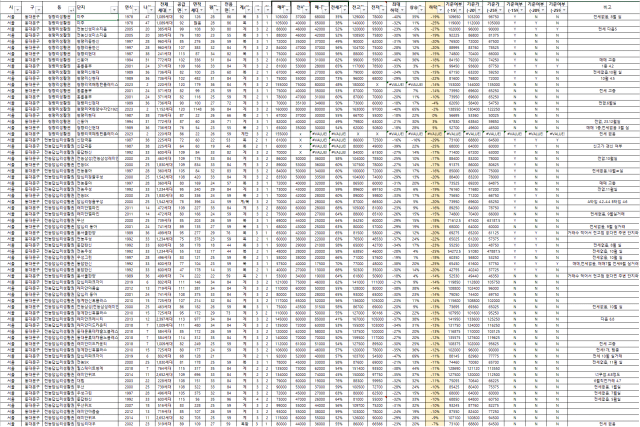Open the 연식 column filter dropdown

pos(136,9)
